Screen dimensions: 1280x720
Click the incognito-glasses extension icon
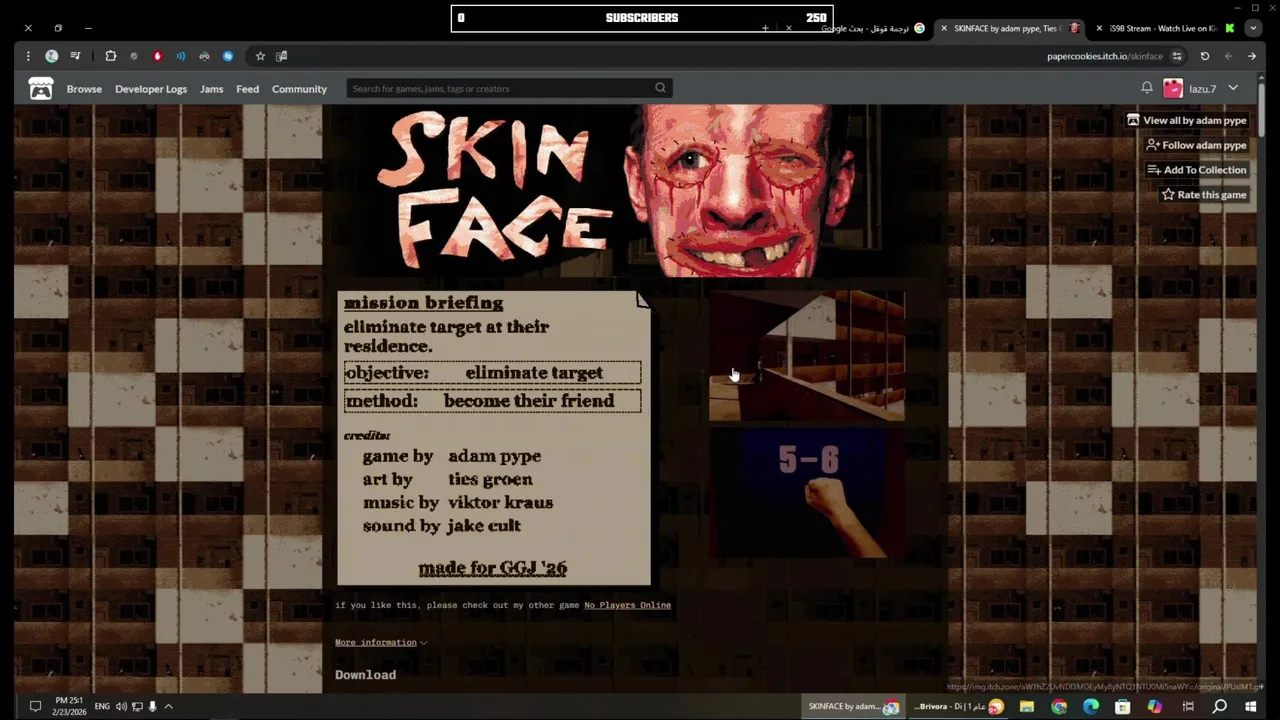[x=204, y=56]
